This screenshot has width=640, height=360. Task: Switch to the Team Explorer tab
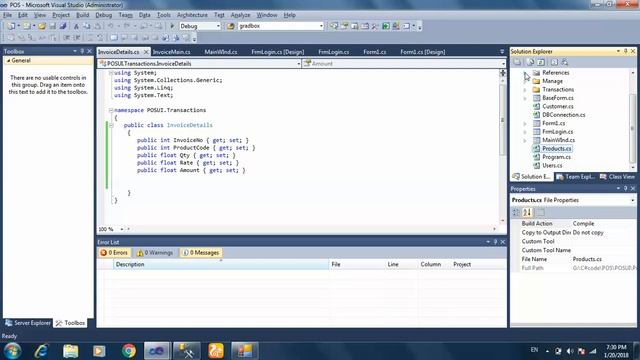pos(575,176)
